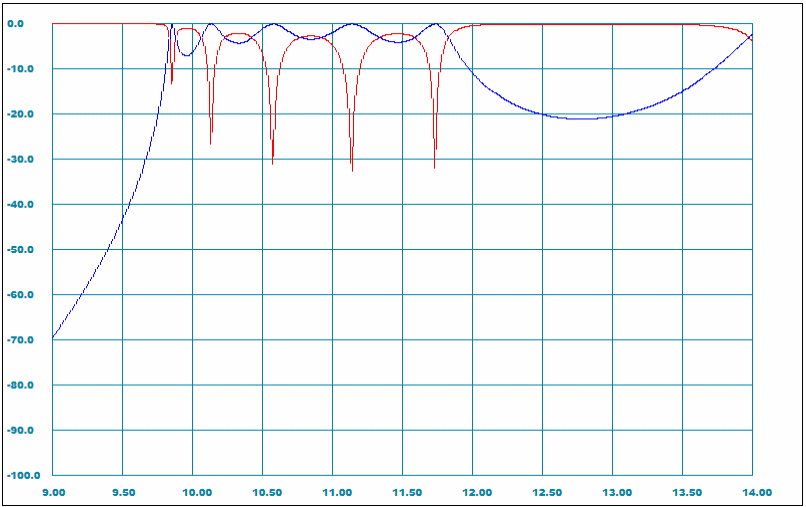The image size is (806, 507).
Task: Click the blue curve's broad minimum near 12.75
Action: [579, 119]
